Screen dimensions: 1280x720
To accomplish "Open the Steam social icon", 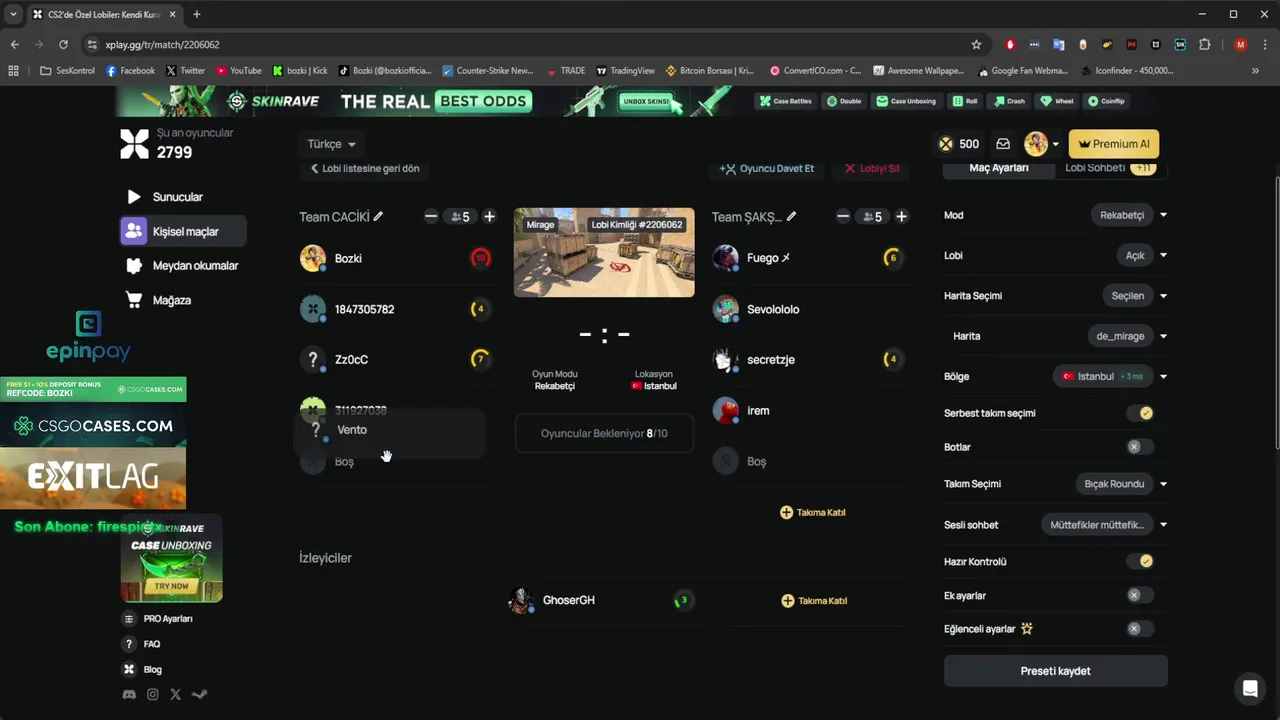I will click(x=199, y=694).
